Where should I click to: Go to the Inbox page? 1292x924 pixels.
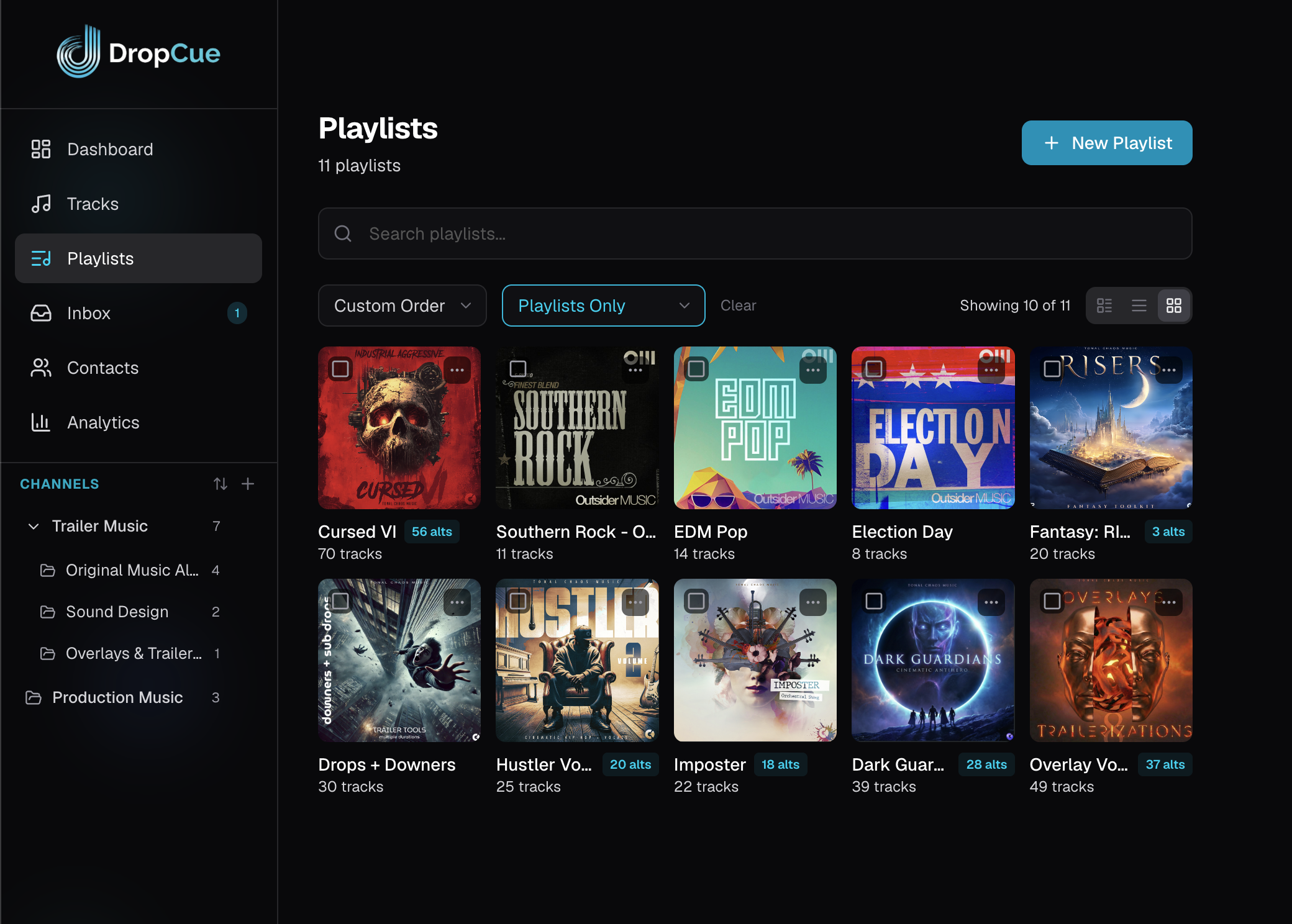[89, 313]
